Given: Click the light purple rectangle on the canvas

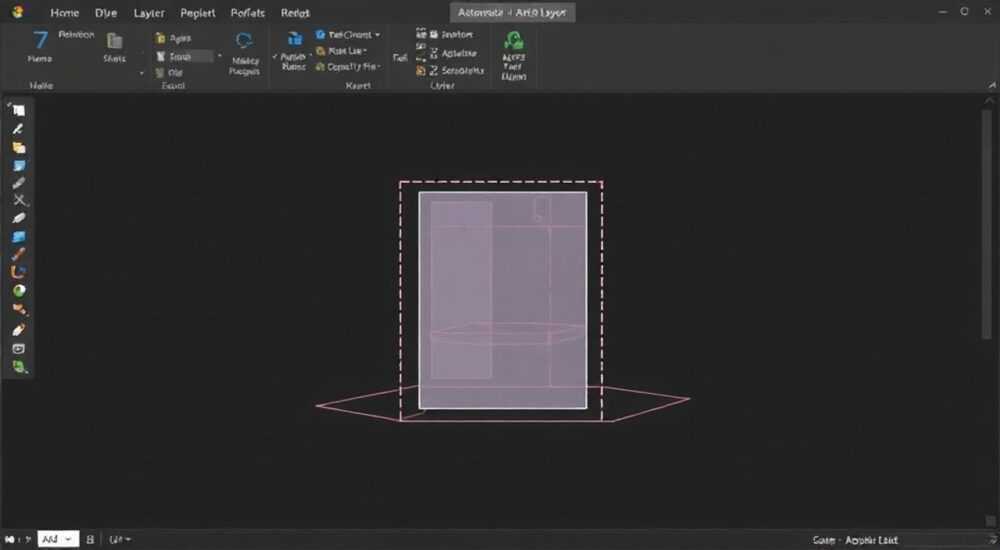Looking at the screenshot, I should (503, 300).
